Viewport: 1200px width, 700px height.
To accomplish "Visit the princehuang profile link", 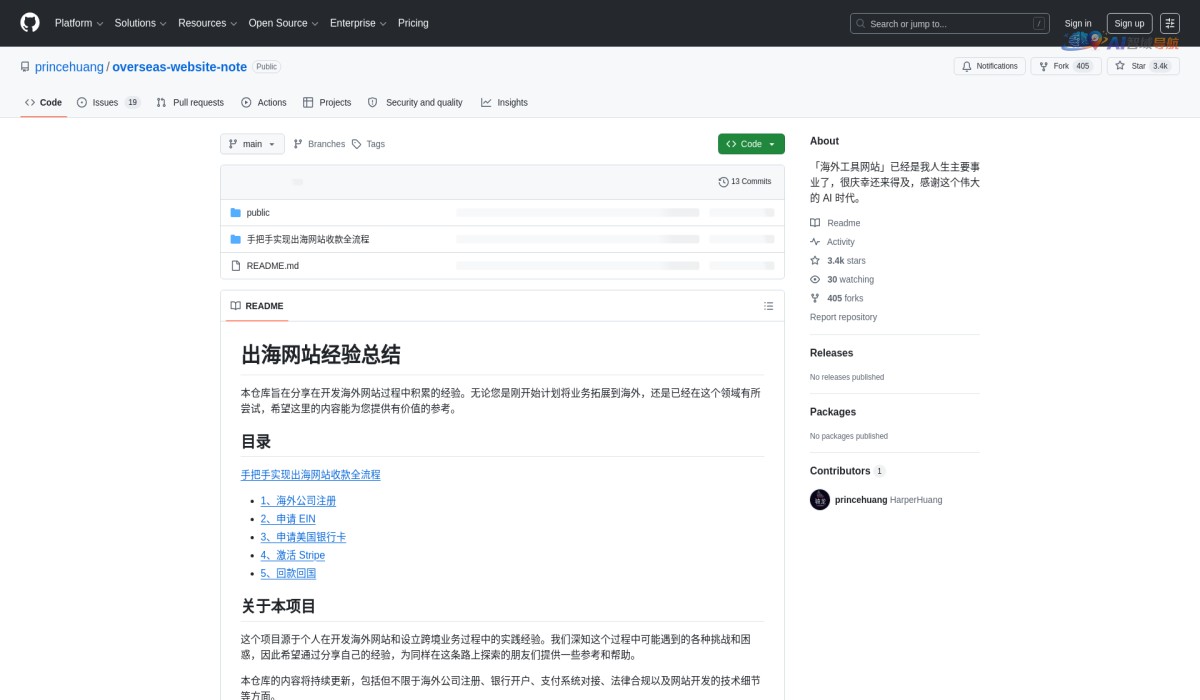I will pos(68,66).
